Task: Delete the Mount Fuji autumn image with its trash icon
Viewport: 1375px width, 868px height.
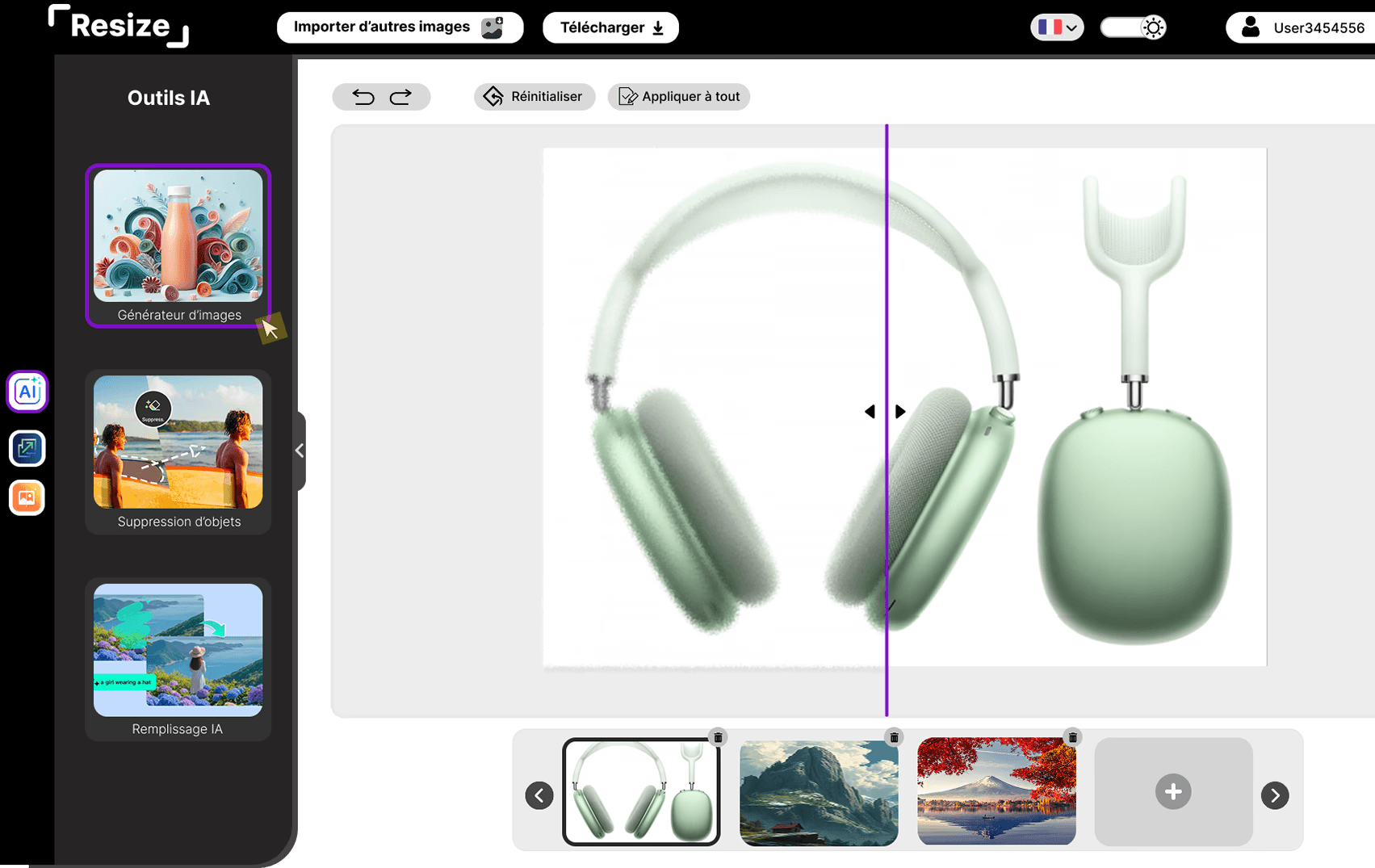Action: [1072, 736]
